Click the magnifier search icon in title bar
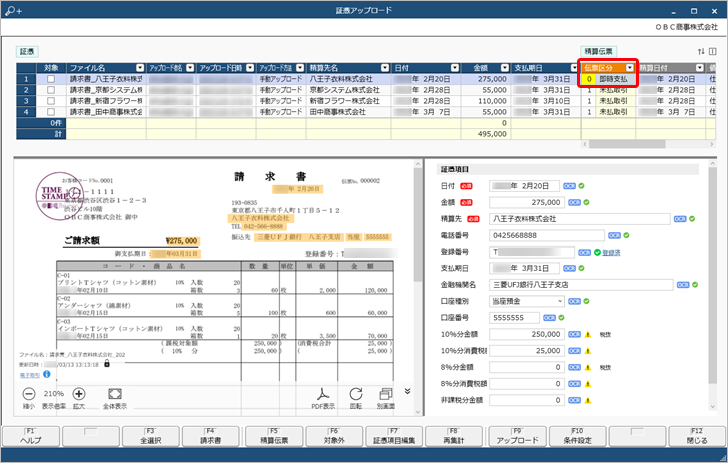 point(13,10)
